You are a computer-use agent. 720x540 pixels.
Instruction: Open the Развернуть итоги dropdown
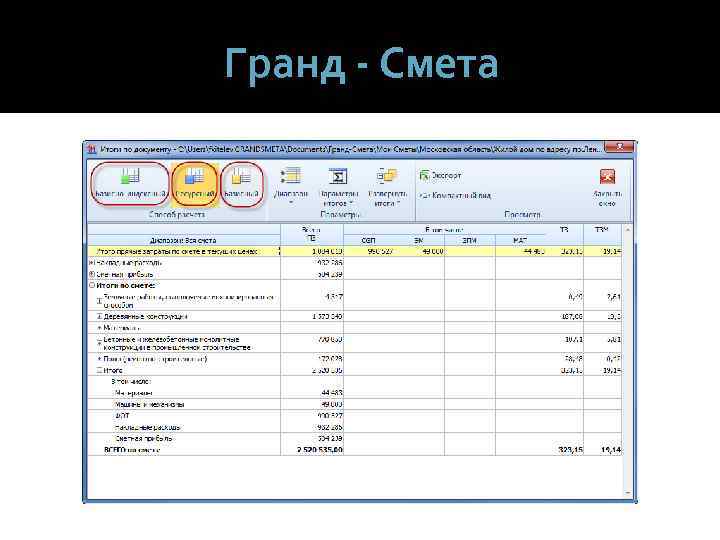(387, 186)
